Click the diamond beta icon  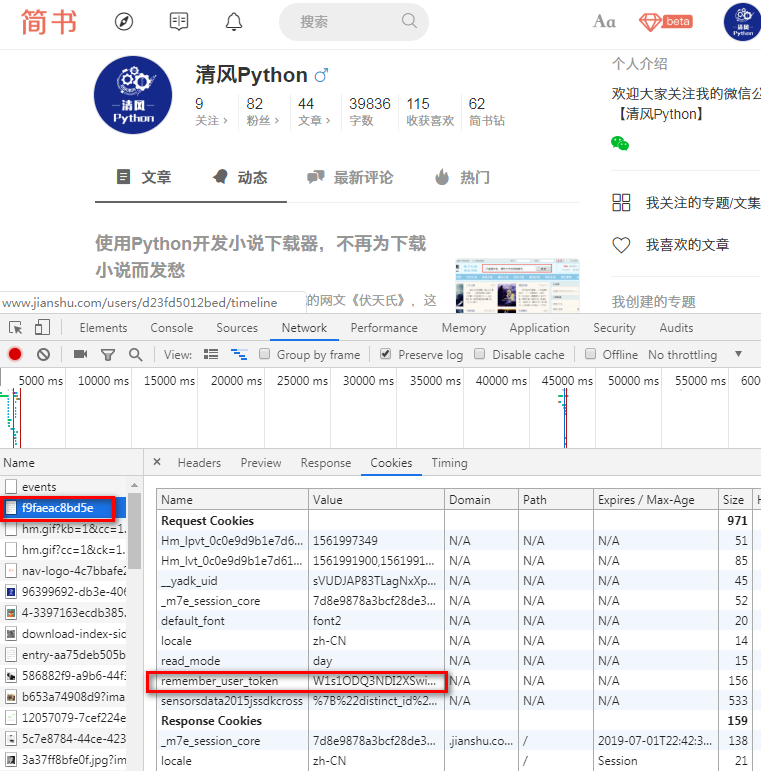pyautogui.click(x=666, y=22)
